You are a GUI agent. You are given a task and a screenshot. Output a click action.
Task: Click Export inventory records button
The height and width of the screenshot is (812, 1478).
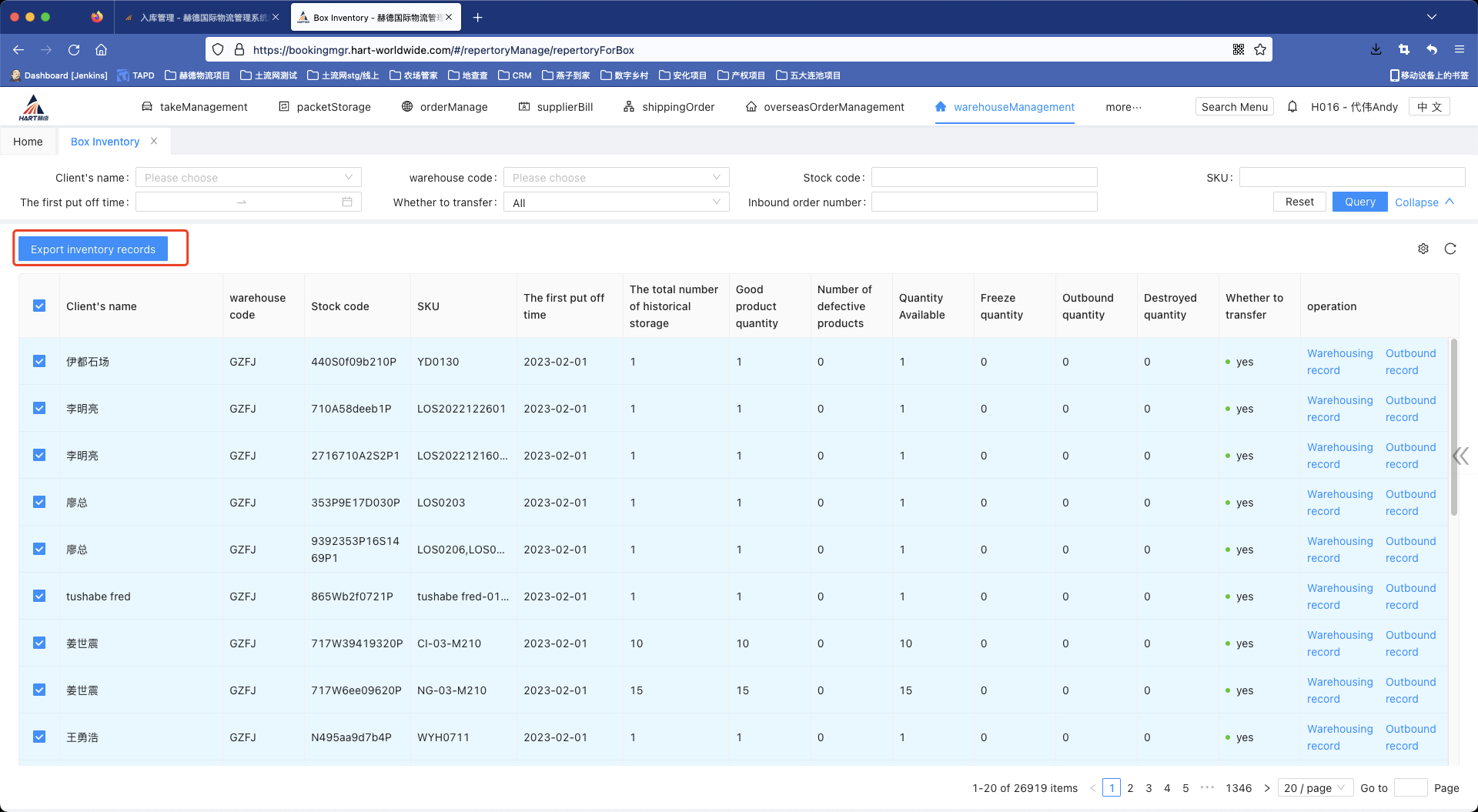(93, 249)
